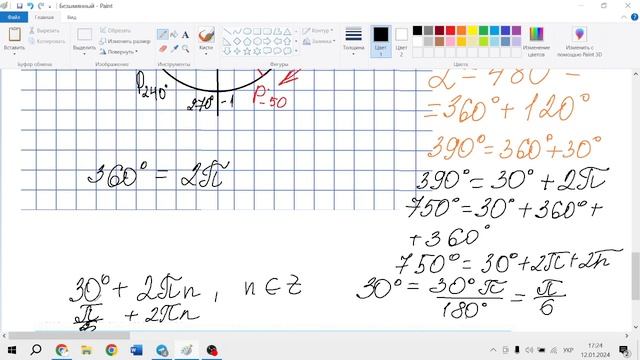
Task: Open the Customize Quick Access Toolbar arrow
Action: [50, 6]
